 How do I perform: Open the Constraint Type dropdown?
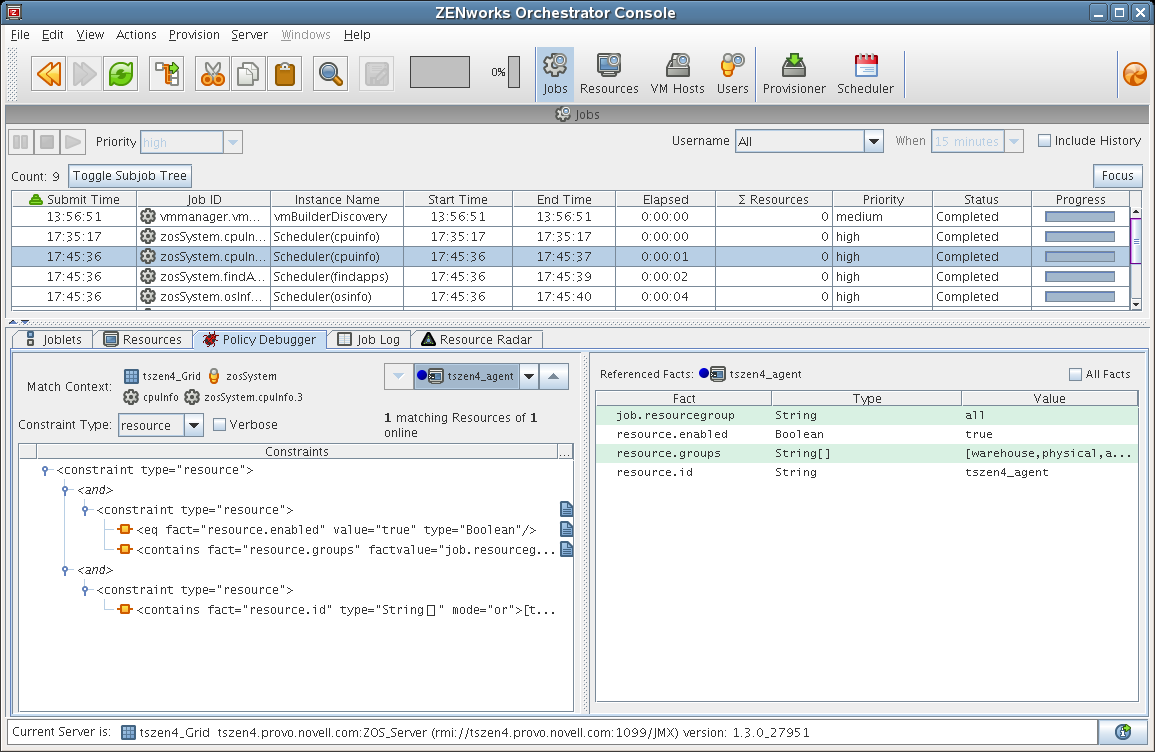[x=194, y=425]
